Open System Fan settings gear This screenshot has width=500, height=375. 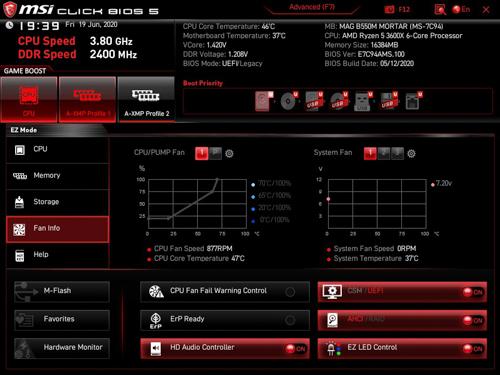coord(411,154)
